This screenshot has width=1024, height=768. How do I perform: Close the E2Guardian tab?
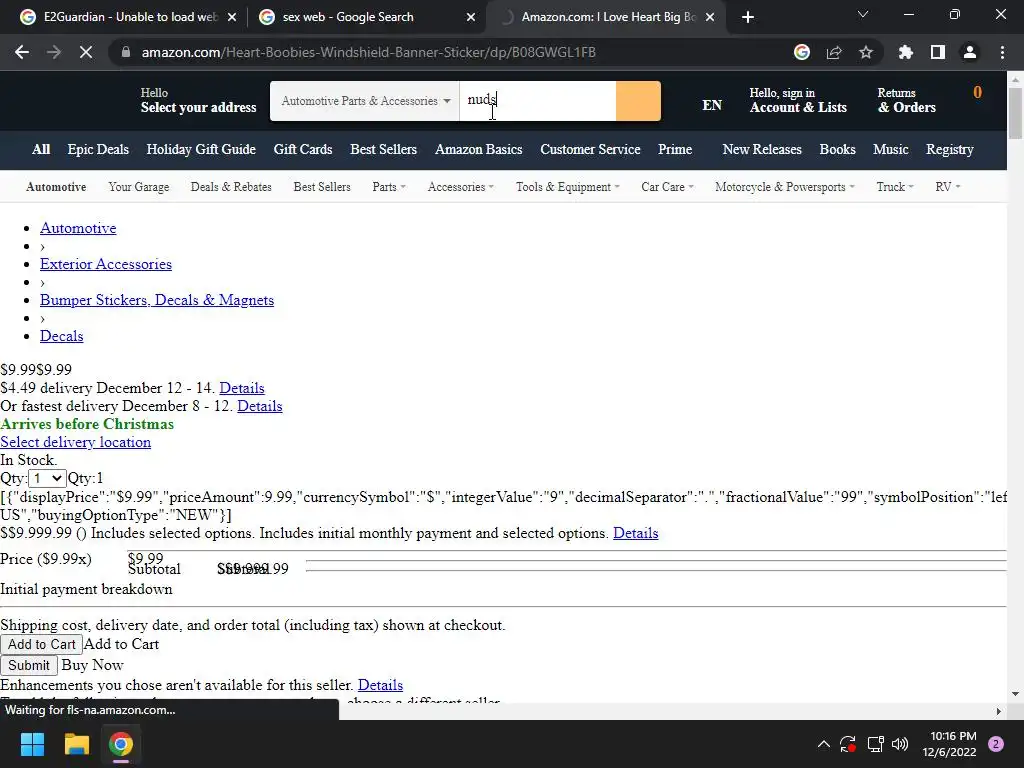click(x=232, y=17)
